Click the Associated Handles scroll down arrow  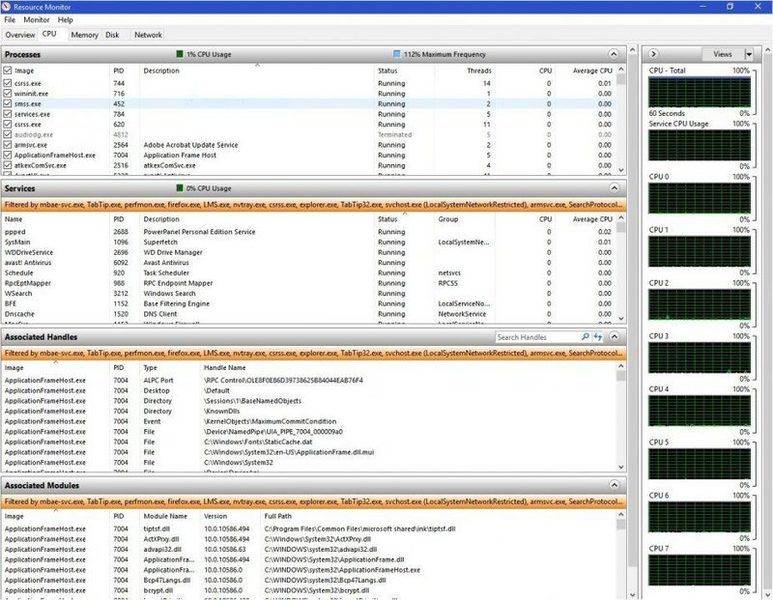click(621, 467)
